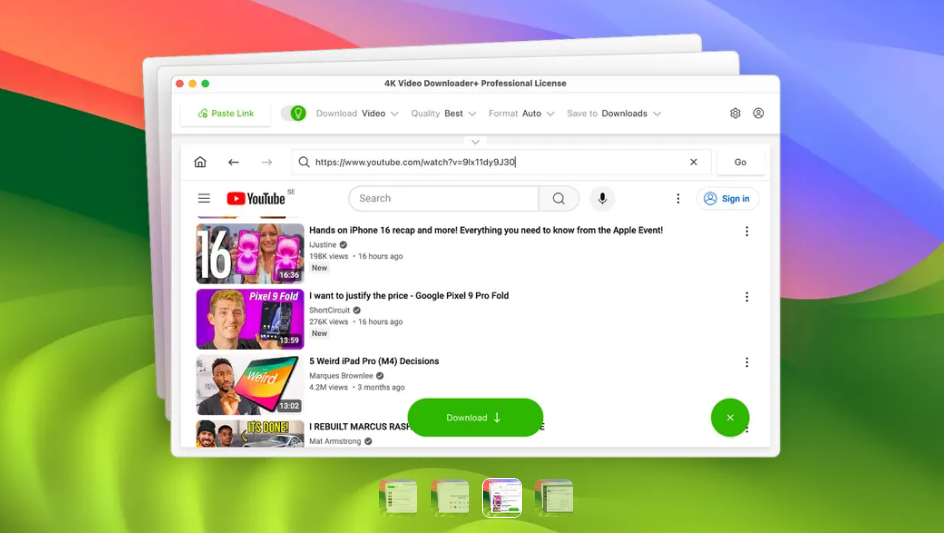Open the Quality Best dropdown
The image size is (944, 533).
coord(444,113)
